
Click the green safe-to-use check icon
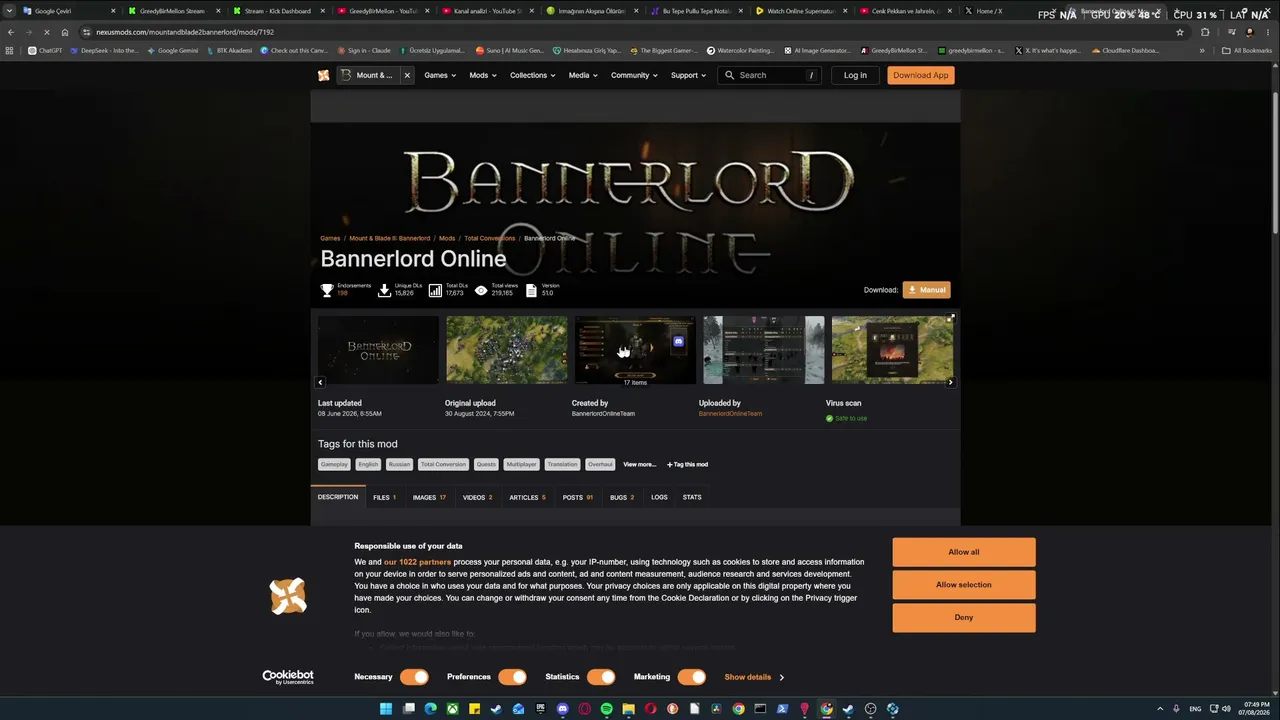829,418
